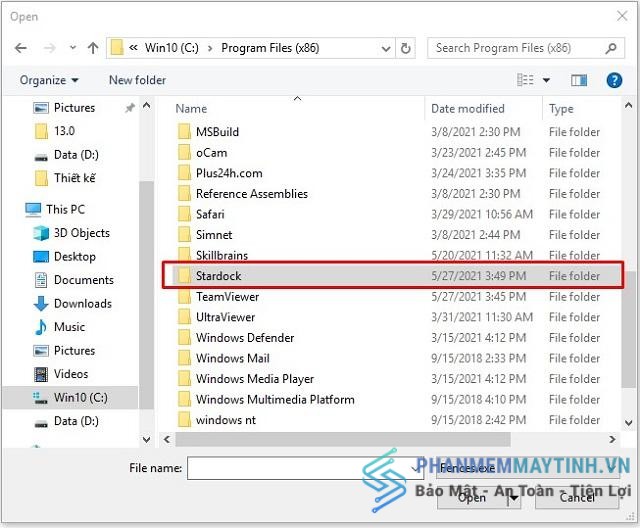
Task: Select the oCam folder
Action: click(211, 153)
